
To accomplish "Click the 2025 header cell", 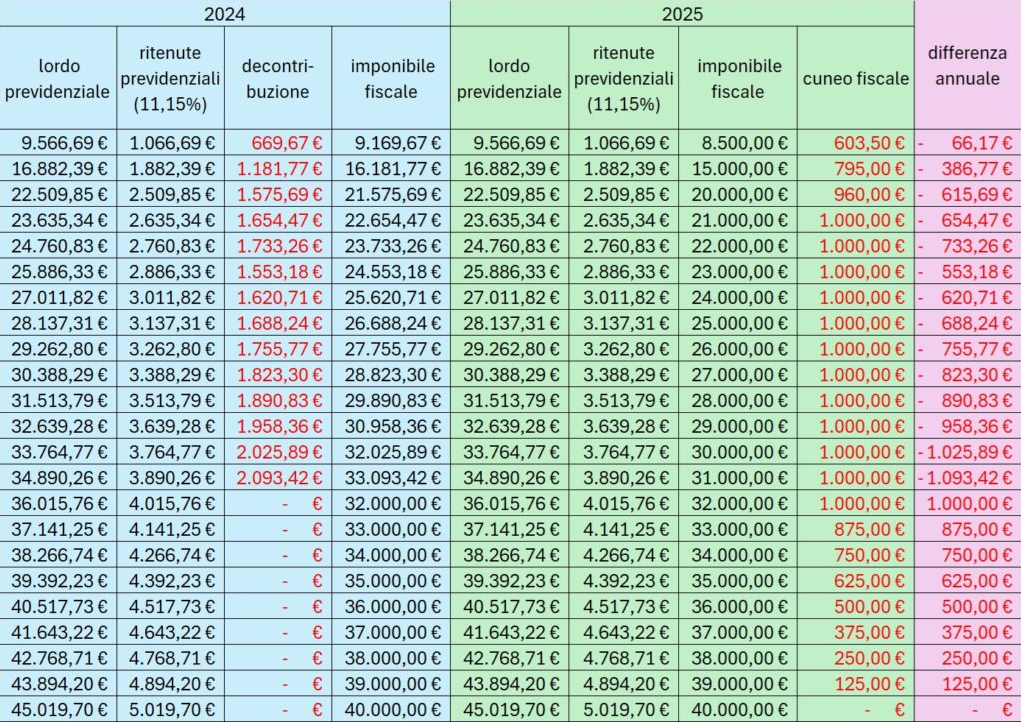I will click(x=682, y=14).
